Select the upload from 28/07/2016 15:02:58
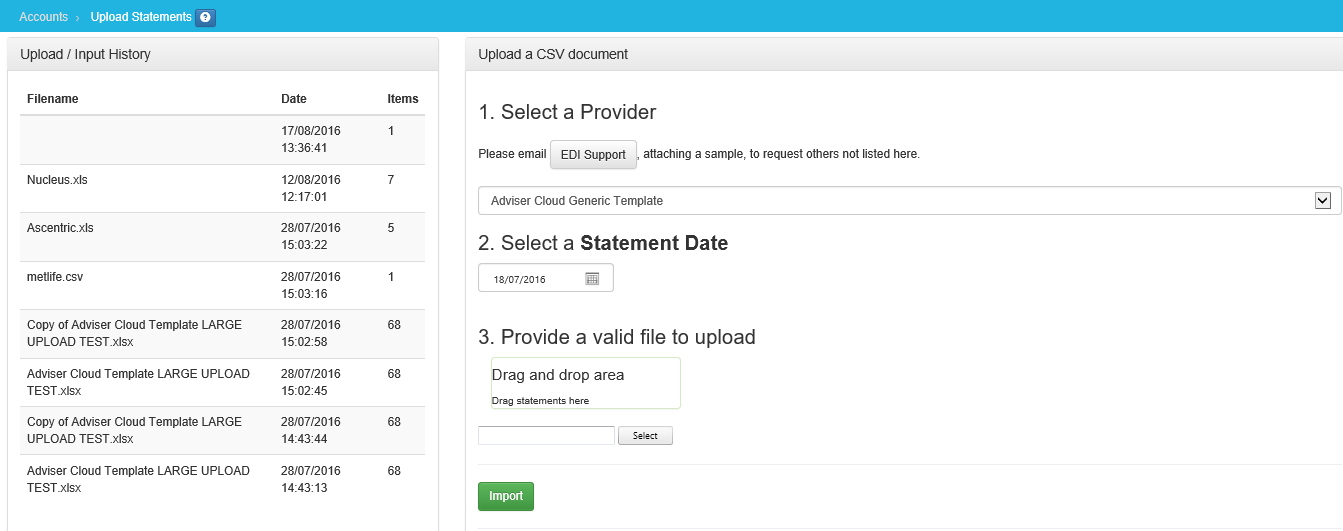The width and height of the screenshot is (1343, 531). pos(222,334)
